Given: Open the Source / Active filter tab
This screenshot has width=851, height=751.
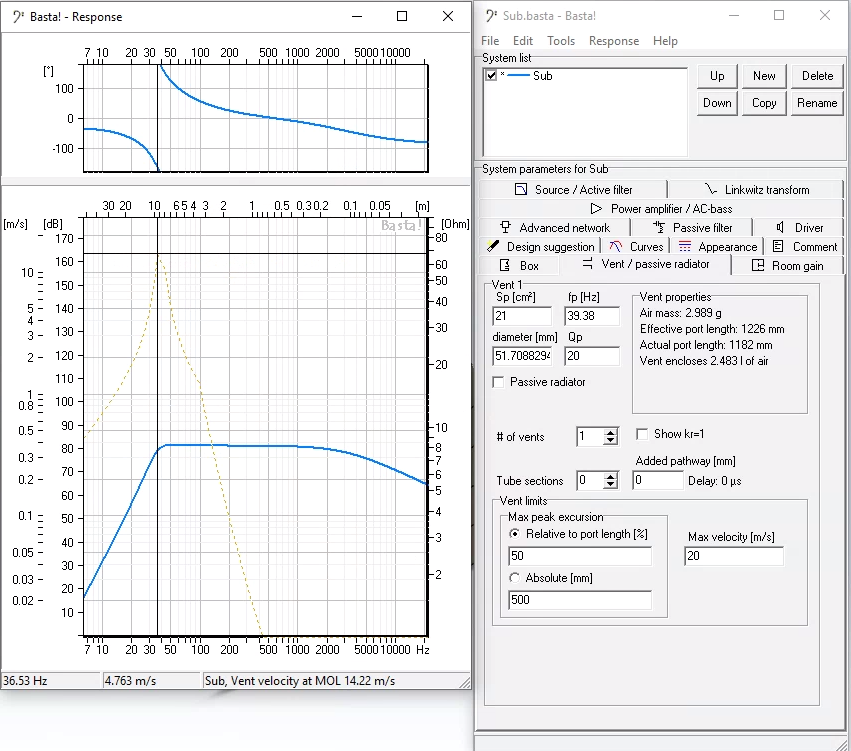Looking at the screenshot, I should (573, 189).
